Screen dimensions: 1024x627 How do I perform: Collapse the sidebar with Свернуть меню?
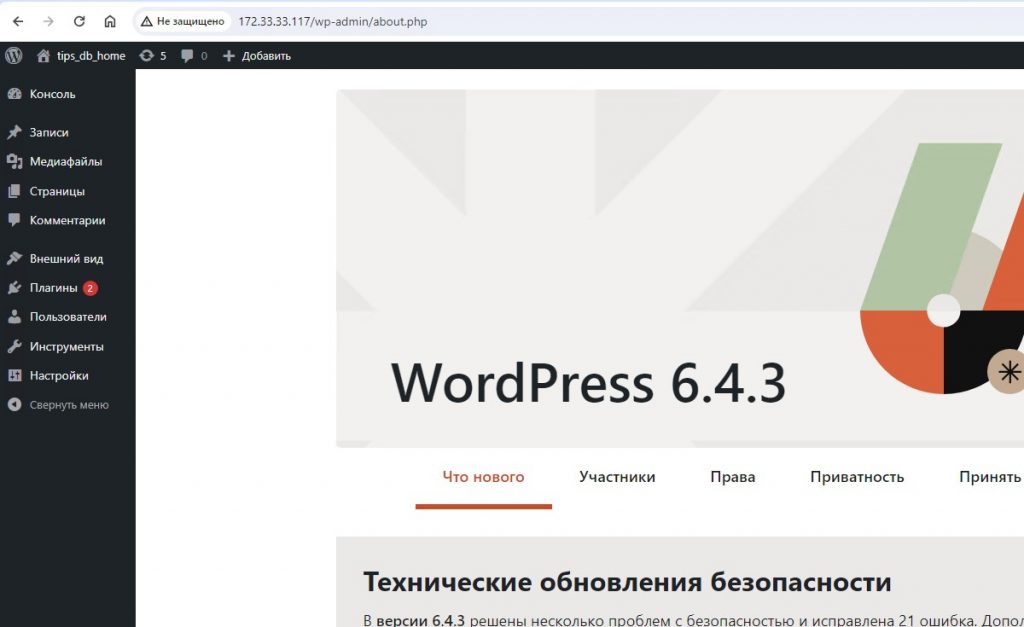click(x=68, y=405)
